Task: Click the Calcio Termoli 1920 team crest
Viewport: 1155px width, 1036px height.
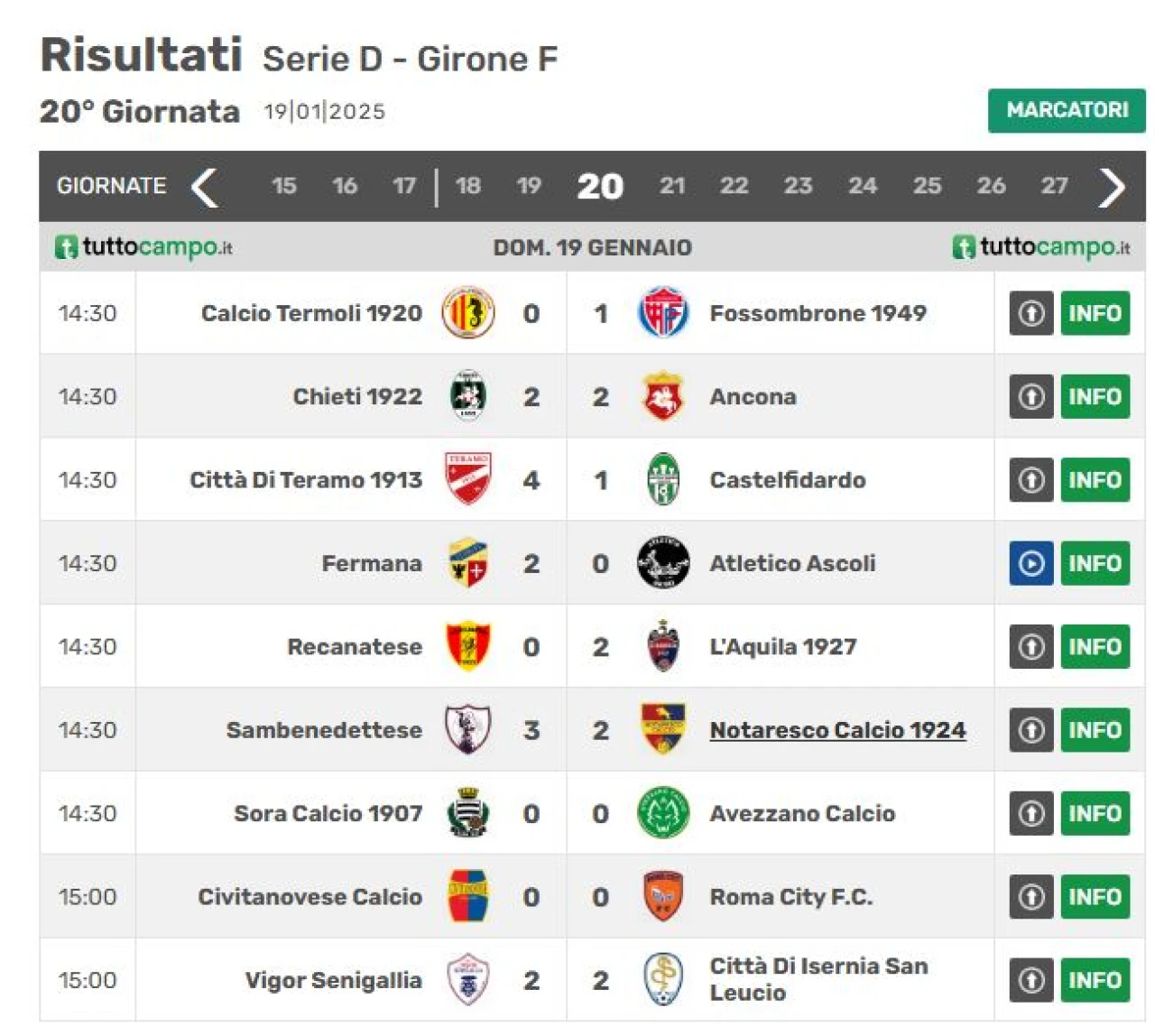Action: coord(467,313)
